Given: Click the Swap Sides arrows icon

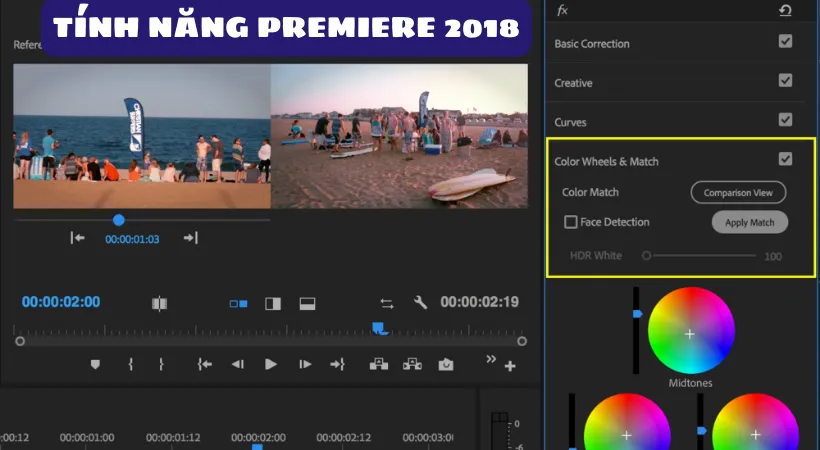Looking at the screenshot, I should (x=386, y=303).
